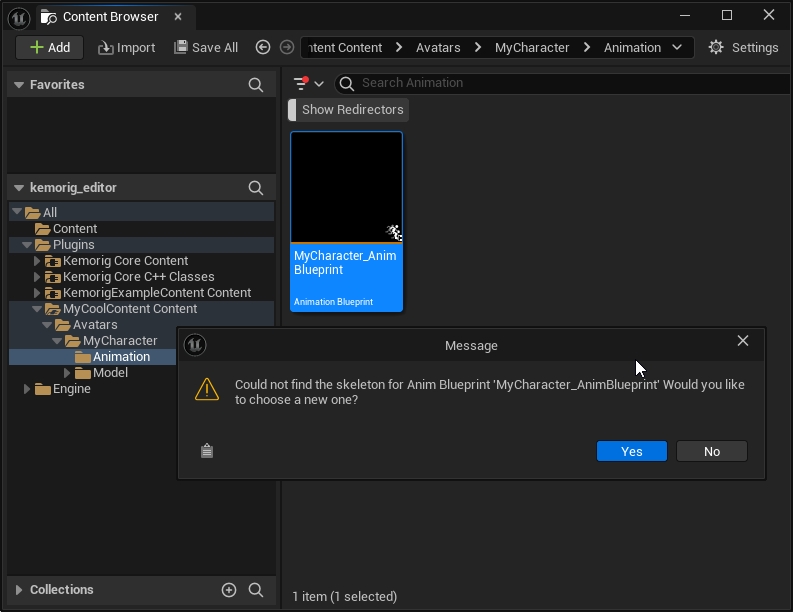Click the Favorites search magnifier icon
This screenshot has width=793, height=612.
pyautogui.click(x=256, y=85)
